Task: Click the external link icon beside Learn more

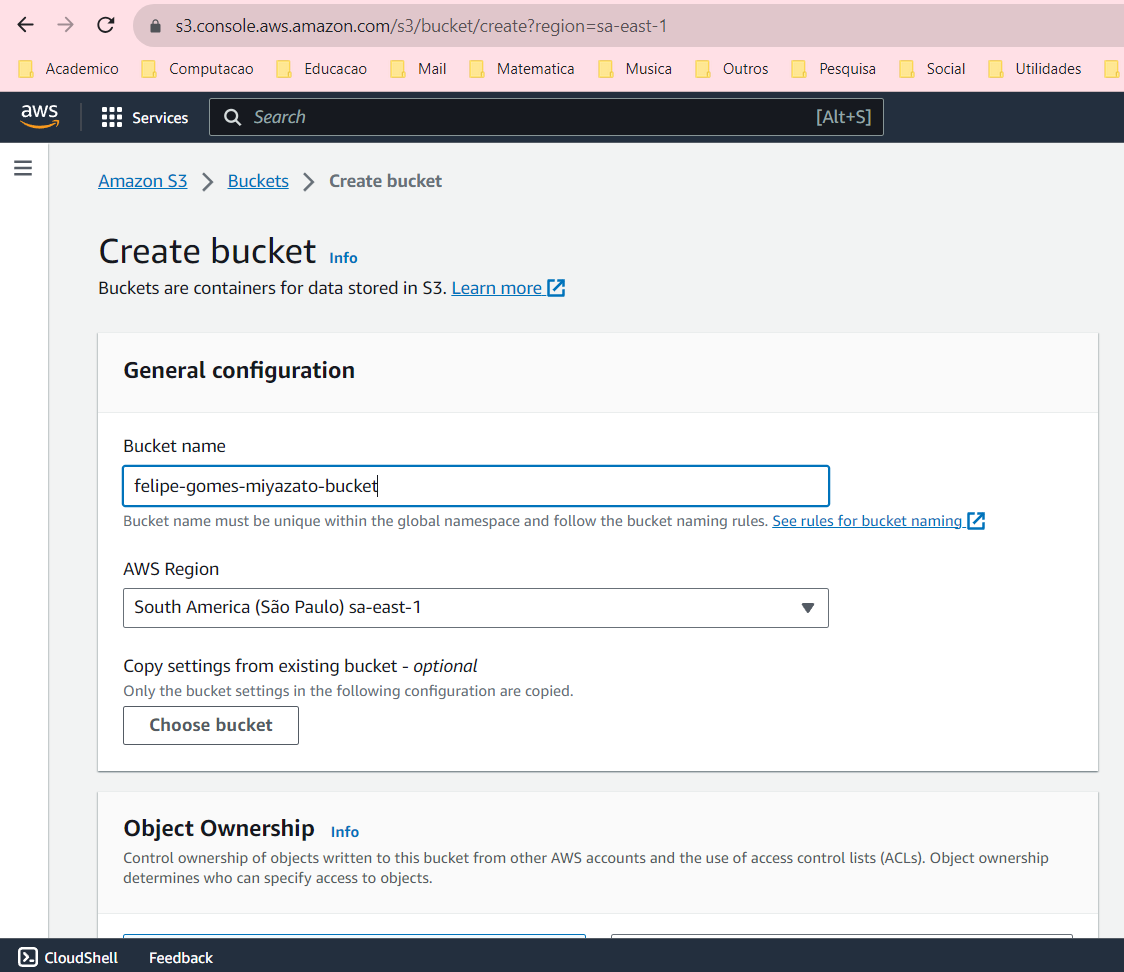Action: (557, 288)
